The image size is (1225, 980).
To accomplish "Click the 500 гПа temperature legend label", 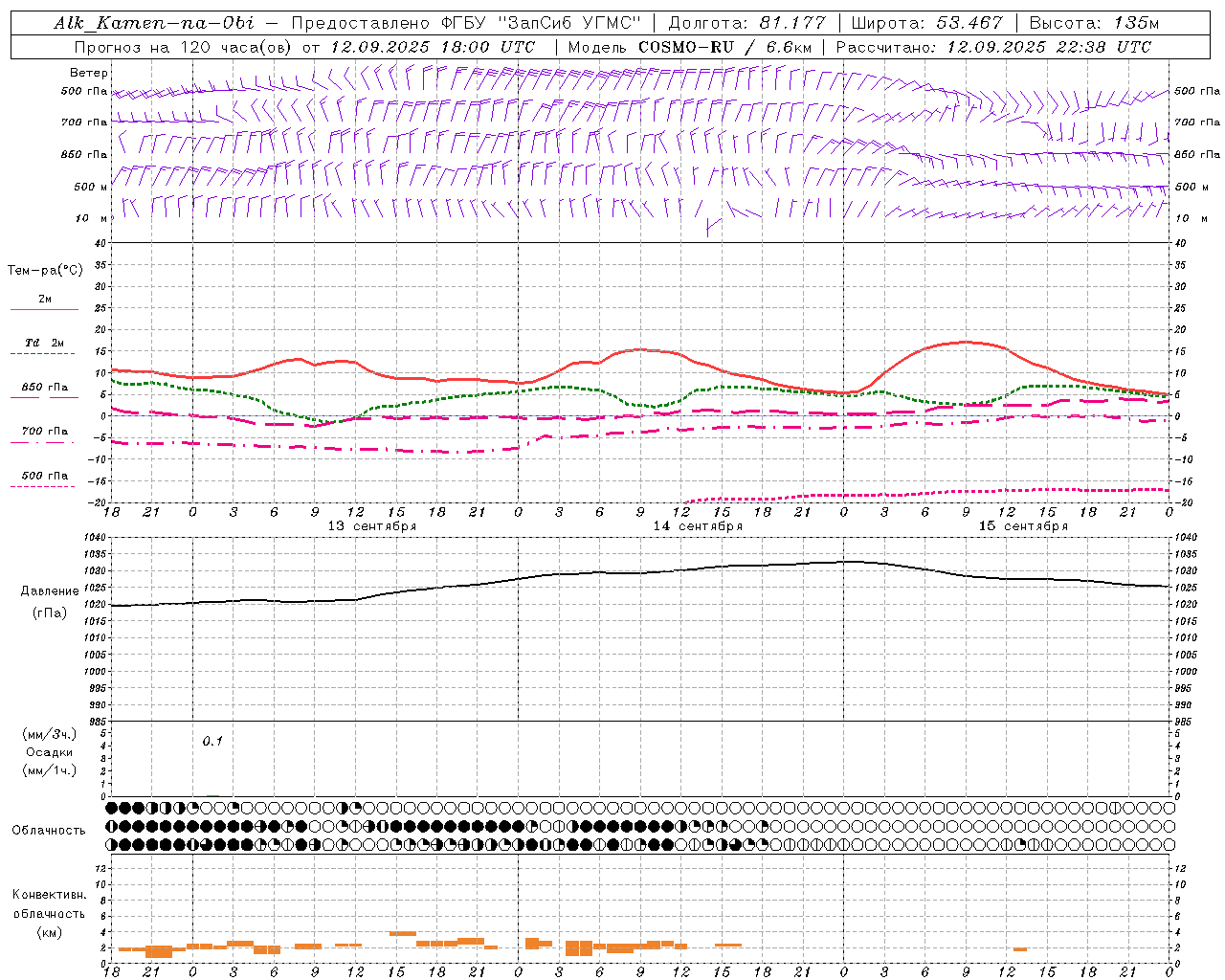I will [44, 476].
